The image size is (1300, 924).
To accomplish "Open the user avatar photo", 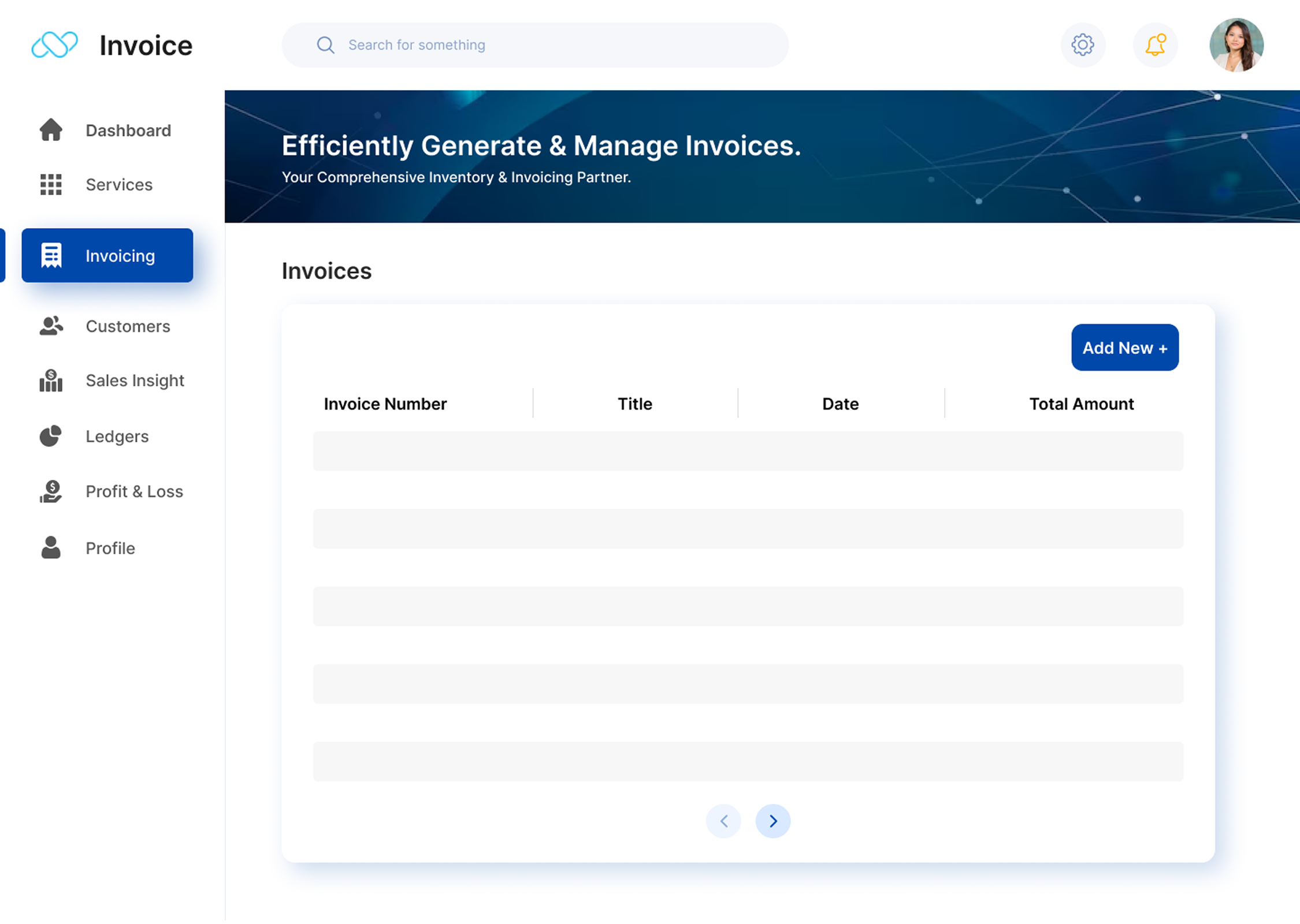I will [1236, 45].
